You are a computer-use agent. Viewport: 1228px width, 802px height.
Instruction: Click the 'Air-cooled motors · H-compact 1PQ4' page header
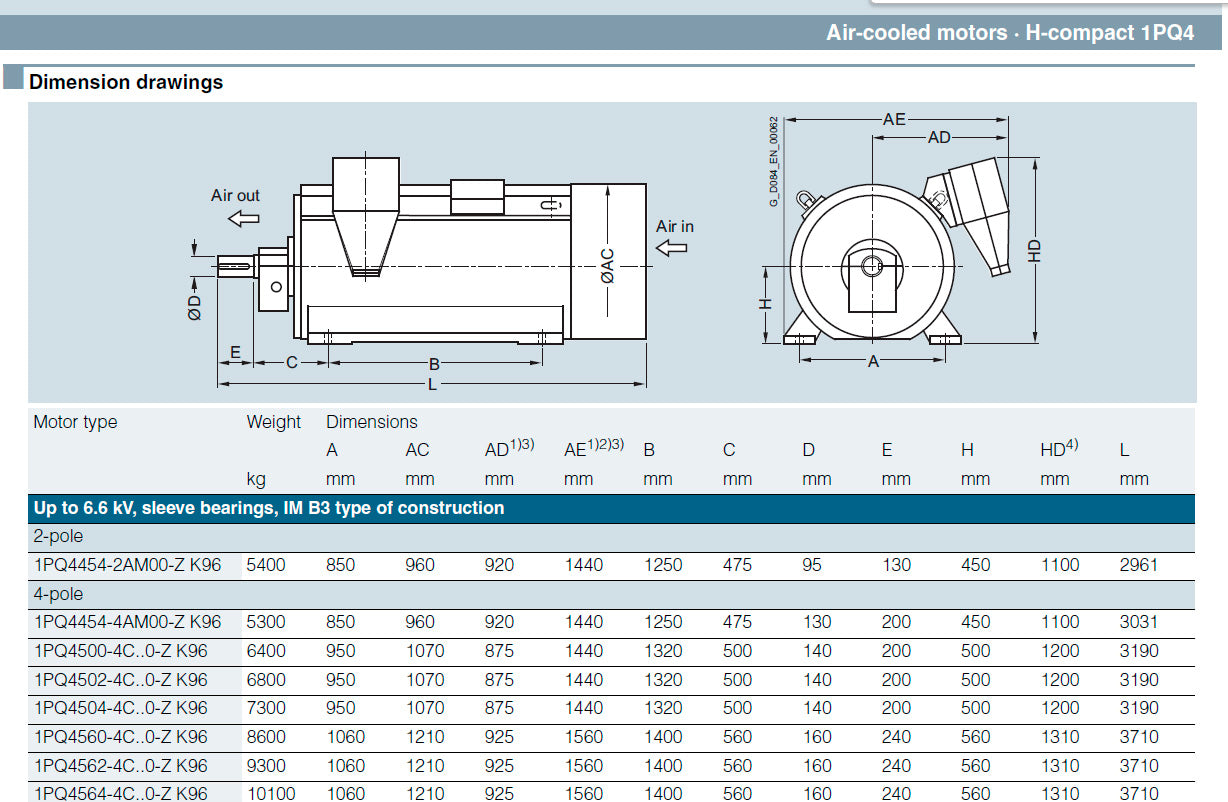tap(1010, 33)
